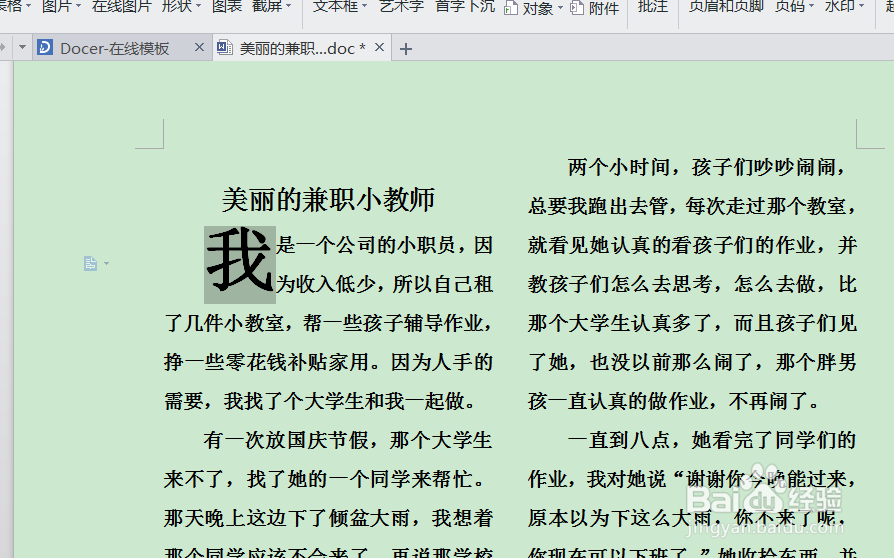Expand the 形状 dropdown arrow

198,6
